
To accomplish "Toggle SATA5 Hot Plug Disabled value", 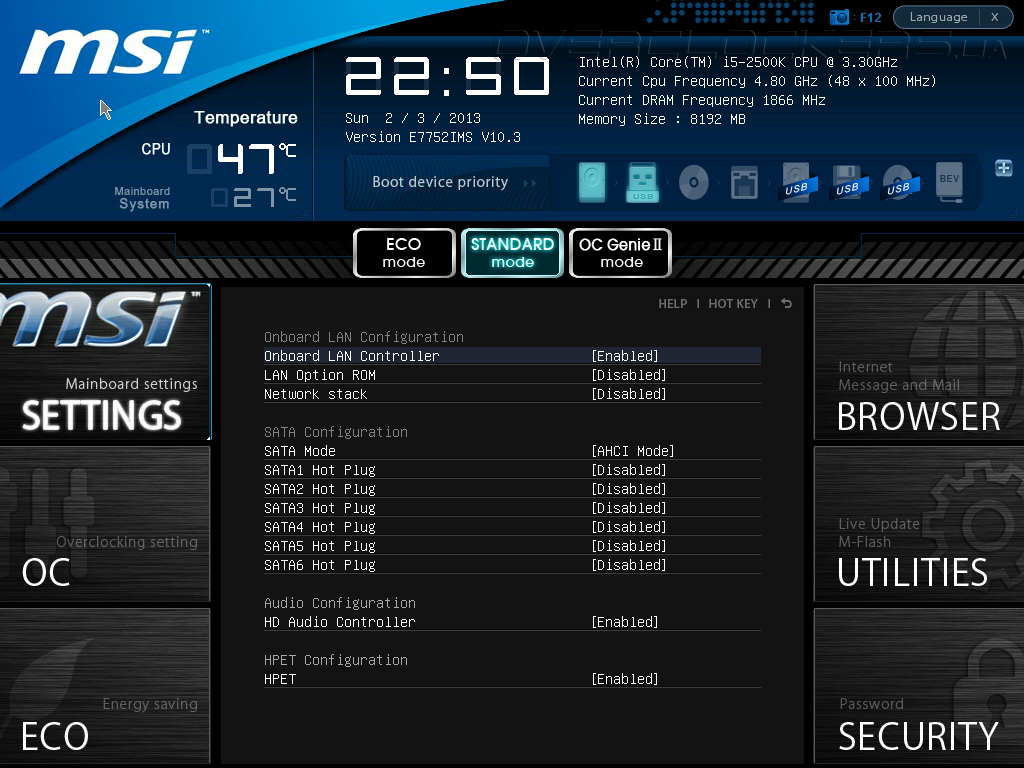I will click(629, 546).
